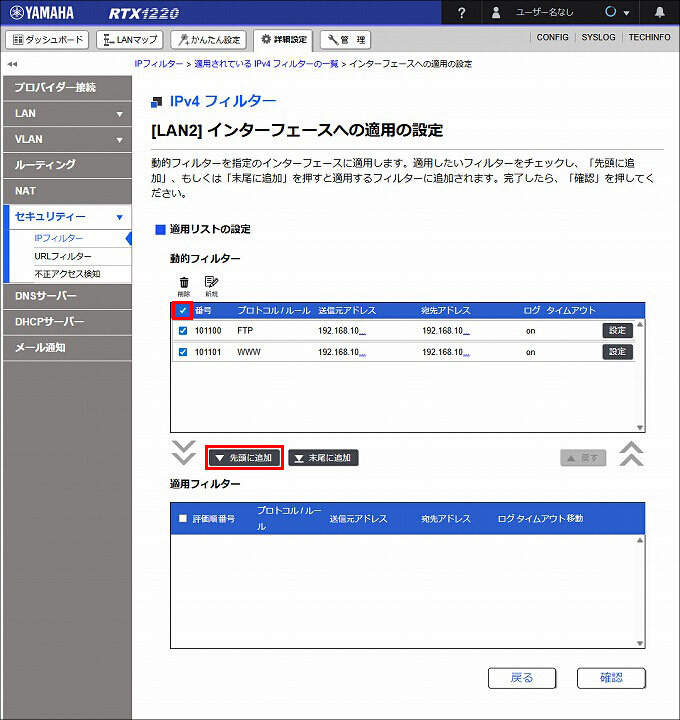Click the double up chevron icon
The image size is (680, 720).
point(631,454)
